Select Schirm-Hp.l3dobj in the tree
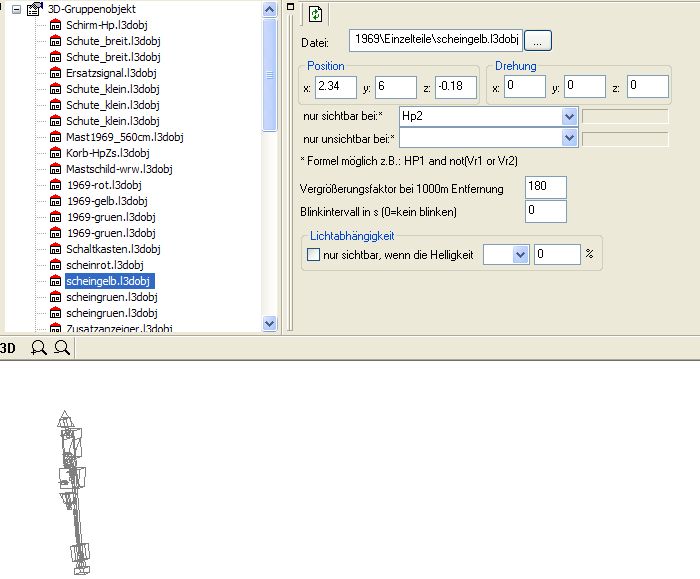 click(x=107, y=25)
